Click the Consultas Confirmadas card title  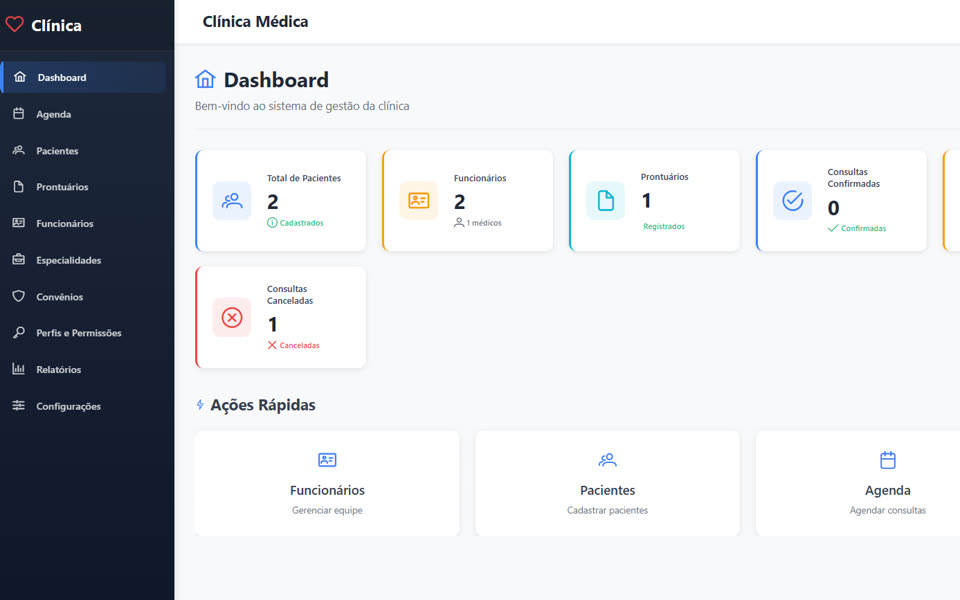tap(853, 178)
